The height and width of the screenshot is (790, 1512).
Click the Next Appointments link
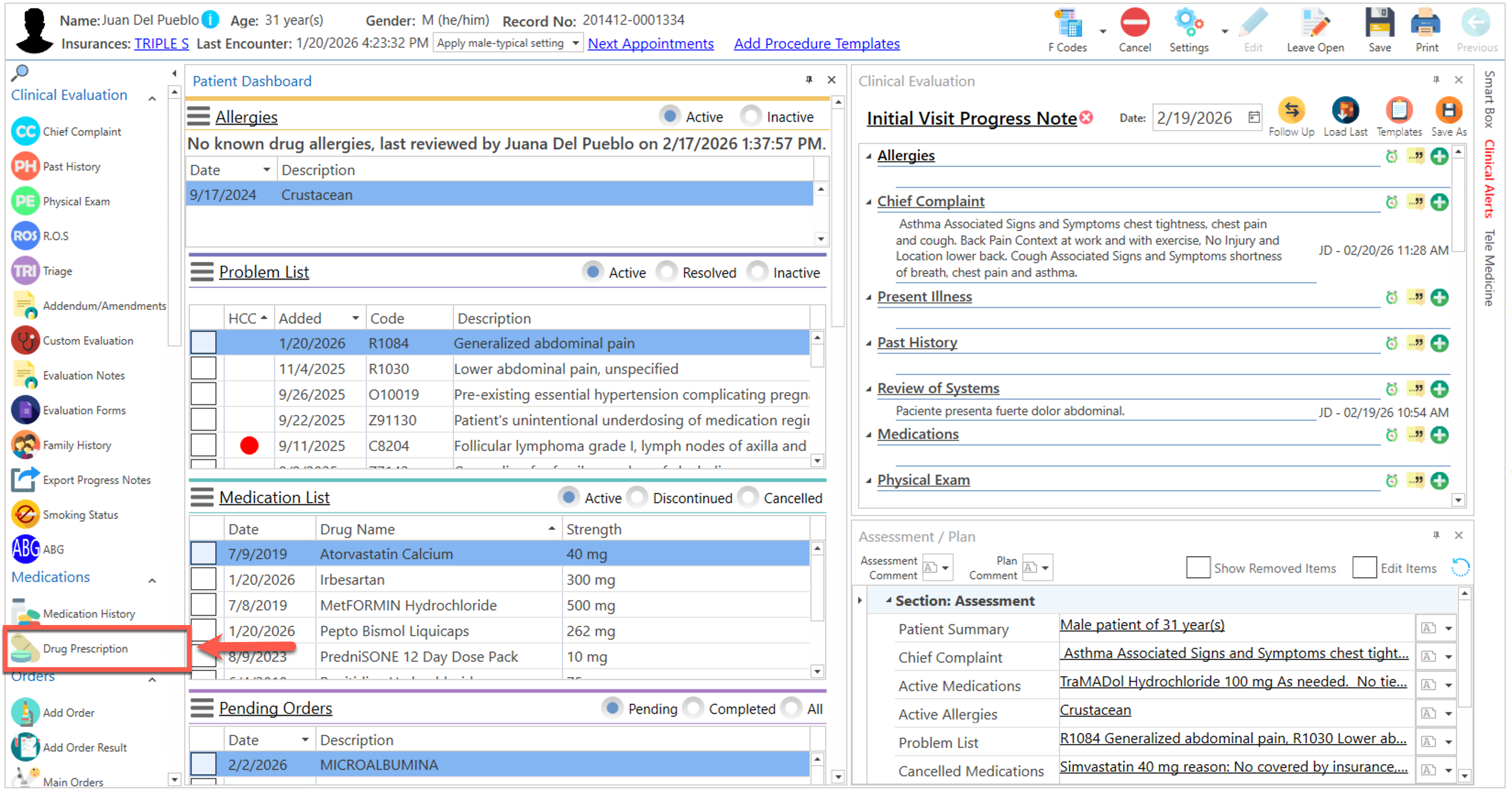pyautogui.click(x=651, y=44)
